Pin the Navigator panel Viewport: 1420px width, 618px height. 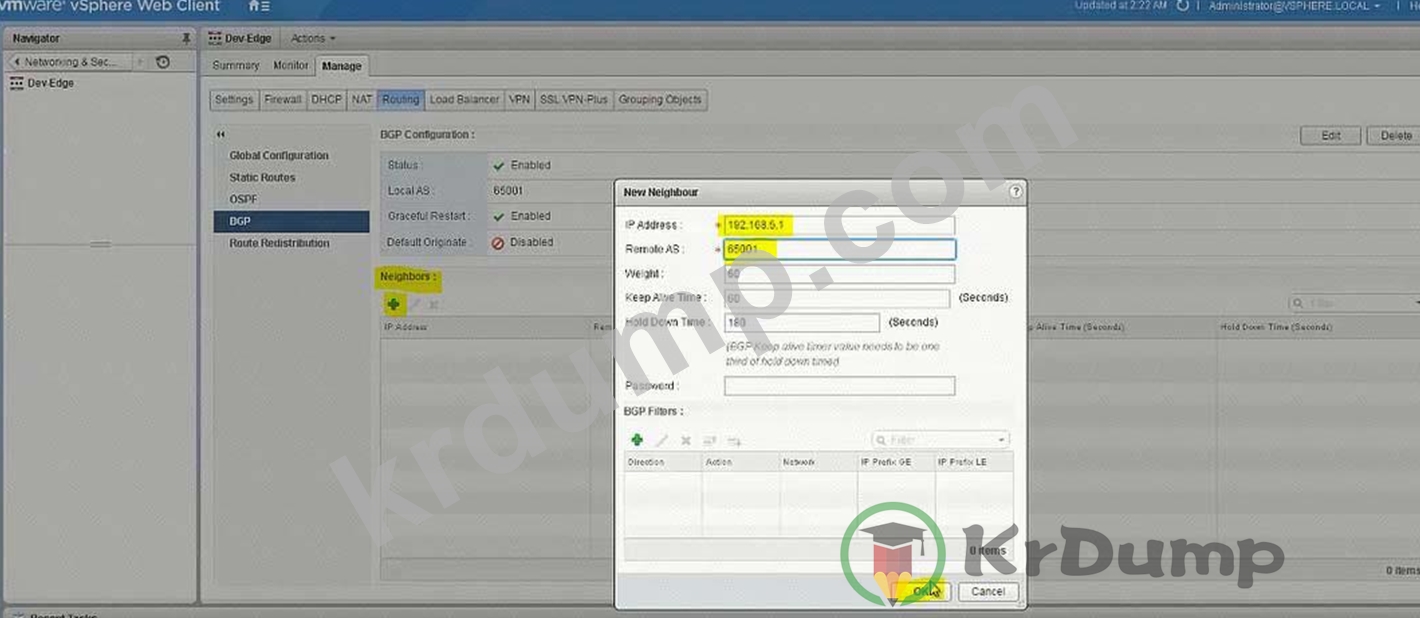click(x=186, y=38)
